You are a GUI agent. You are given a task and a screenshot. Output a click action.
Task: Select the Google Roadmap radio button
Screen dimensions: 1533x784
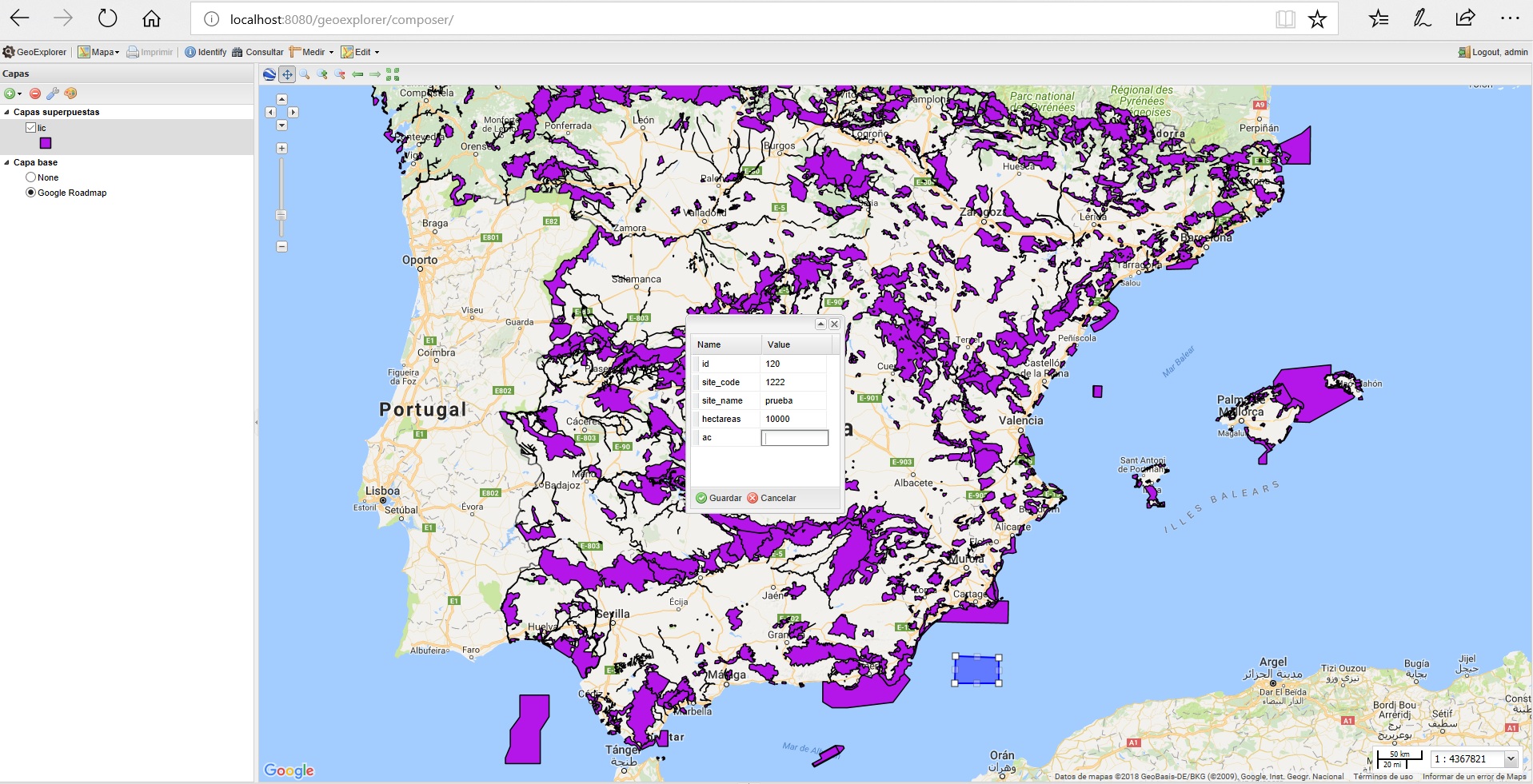[30, 193]
